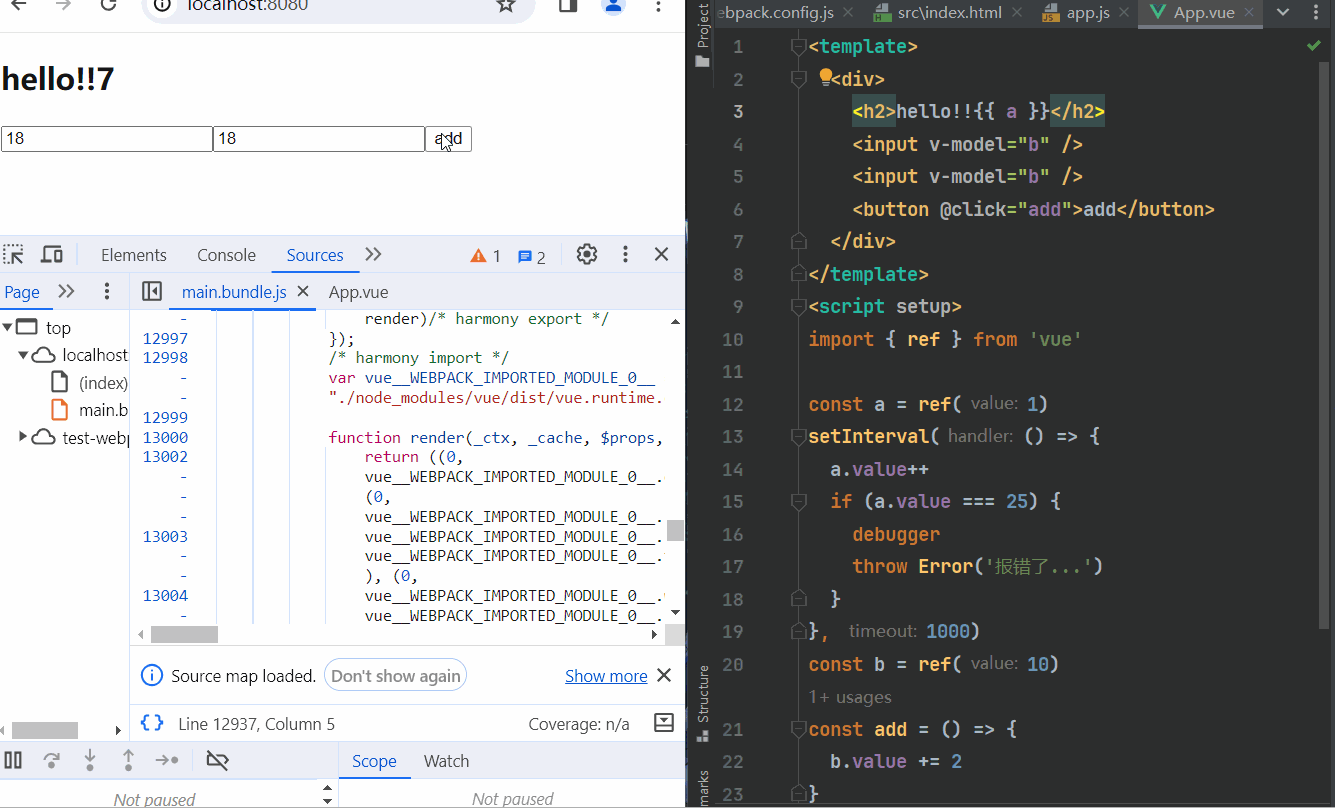Open DevTools settings gear
Screen dimensions: 1335x808
pos(587,255)
